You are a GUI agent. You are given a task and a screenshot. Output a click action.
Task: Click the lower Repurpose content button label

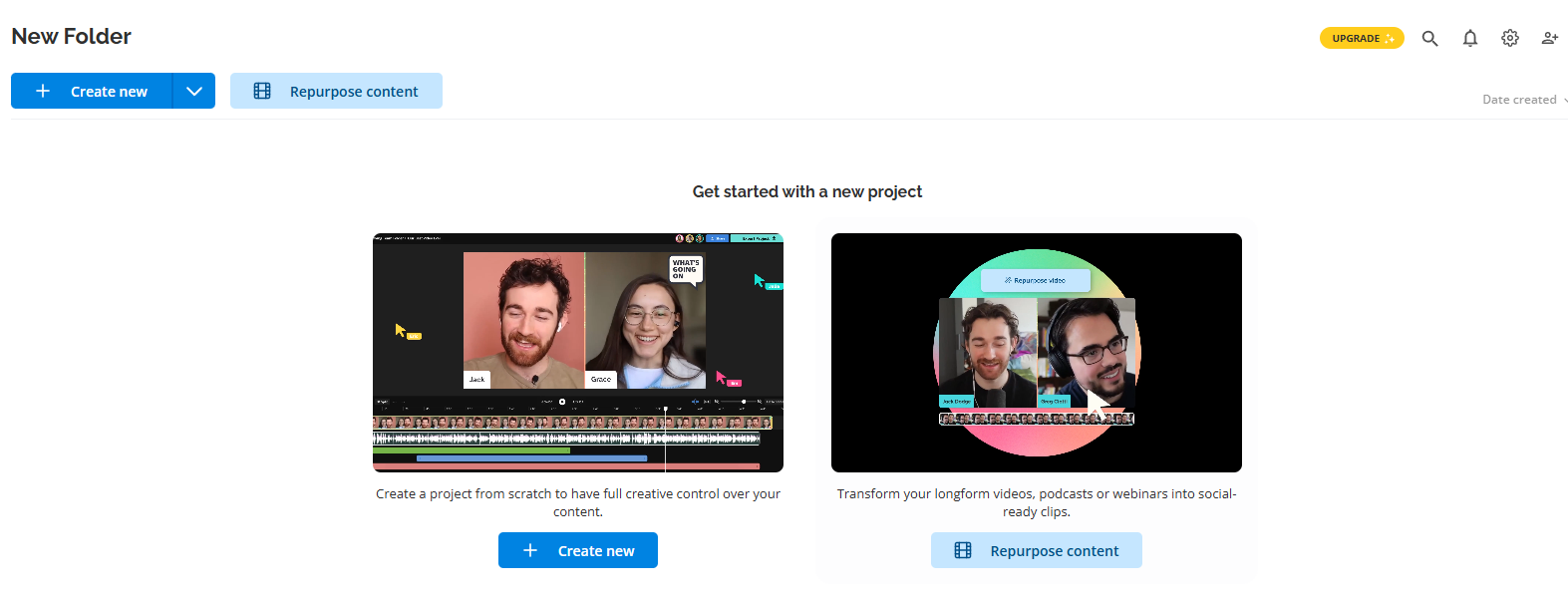(x=1055, y=551)
